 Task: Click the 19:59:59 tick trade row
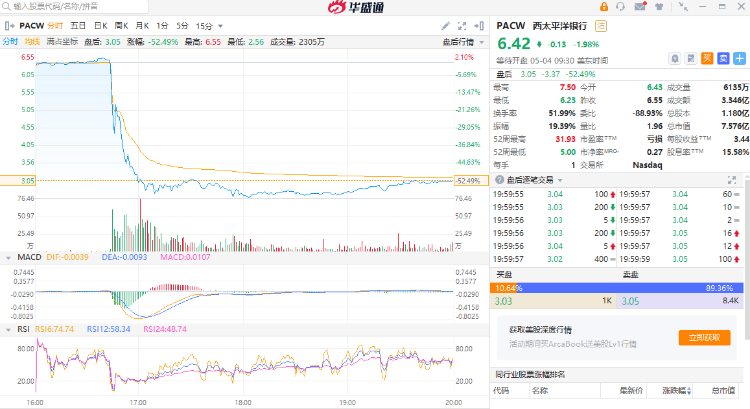[x=679, y=259]
